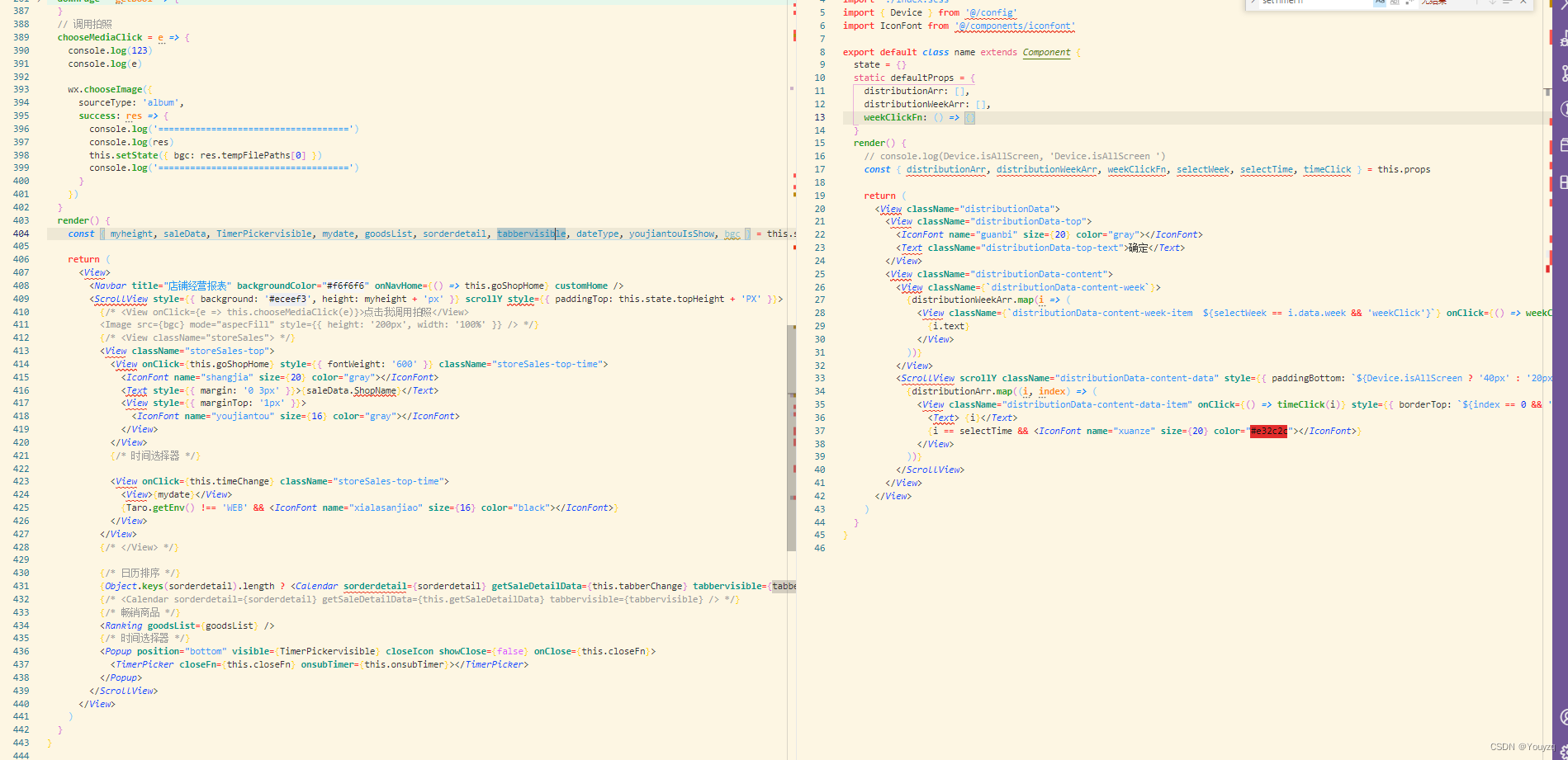1568x760 pixels.
Task: Click ScrollView opening tag on line 409
Action: tap(121, 300)
